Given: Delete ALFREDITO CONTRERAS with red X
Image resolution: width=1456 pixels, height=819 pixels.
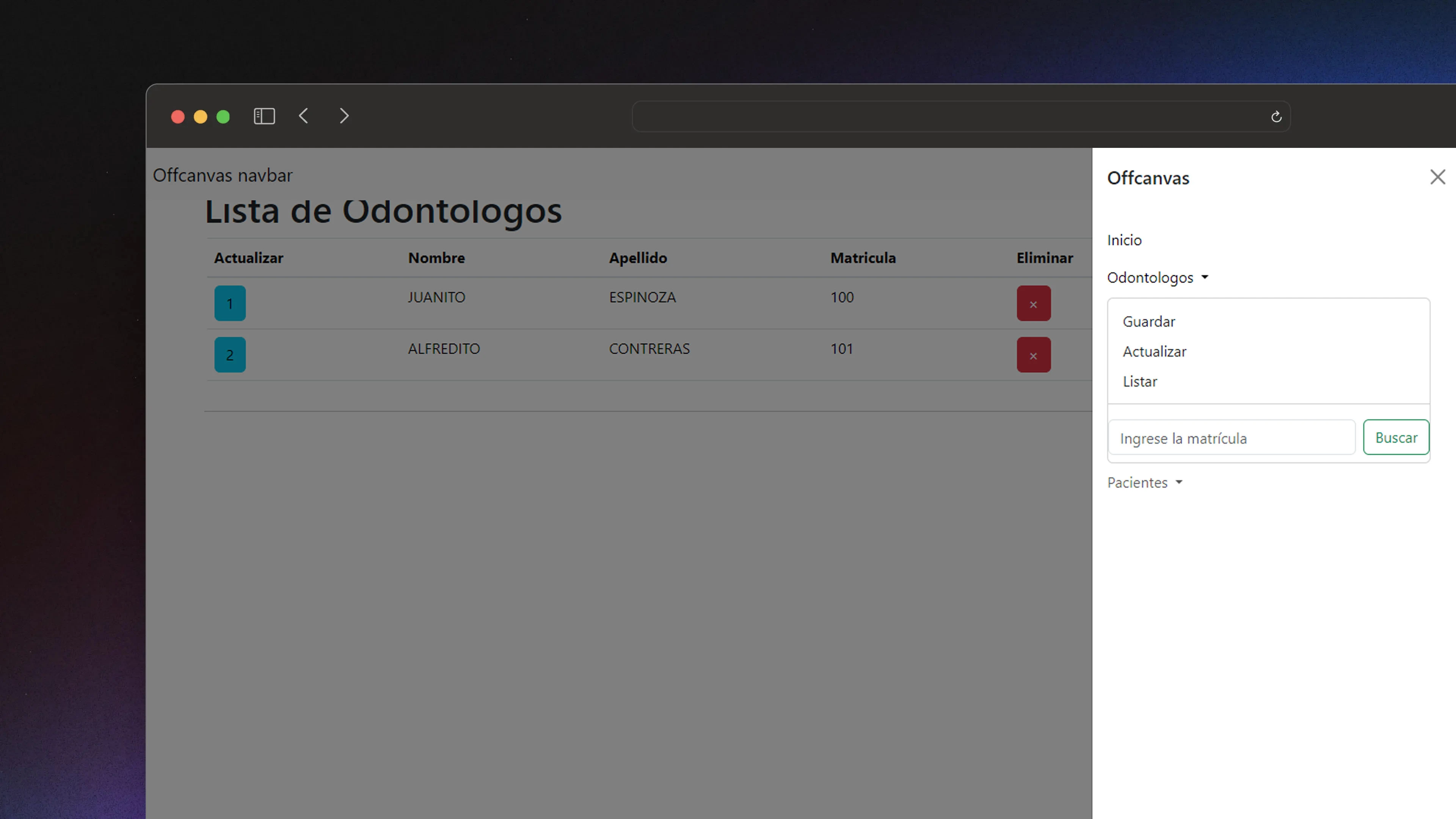Looking at the screenshot, I should (1033, 355).
